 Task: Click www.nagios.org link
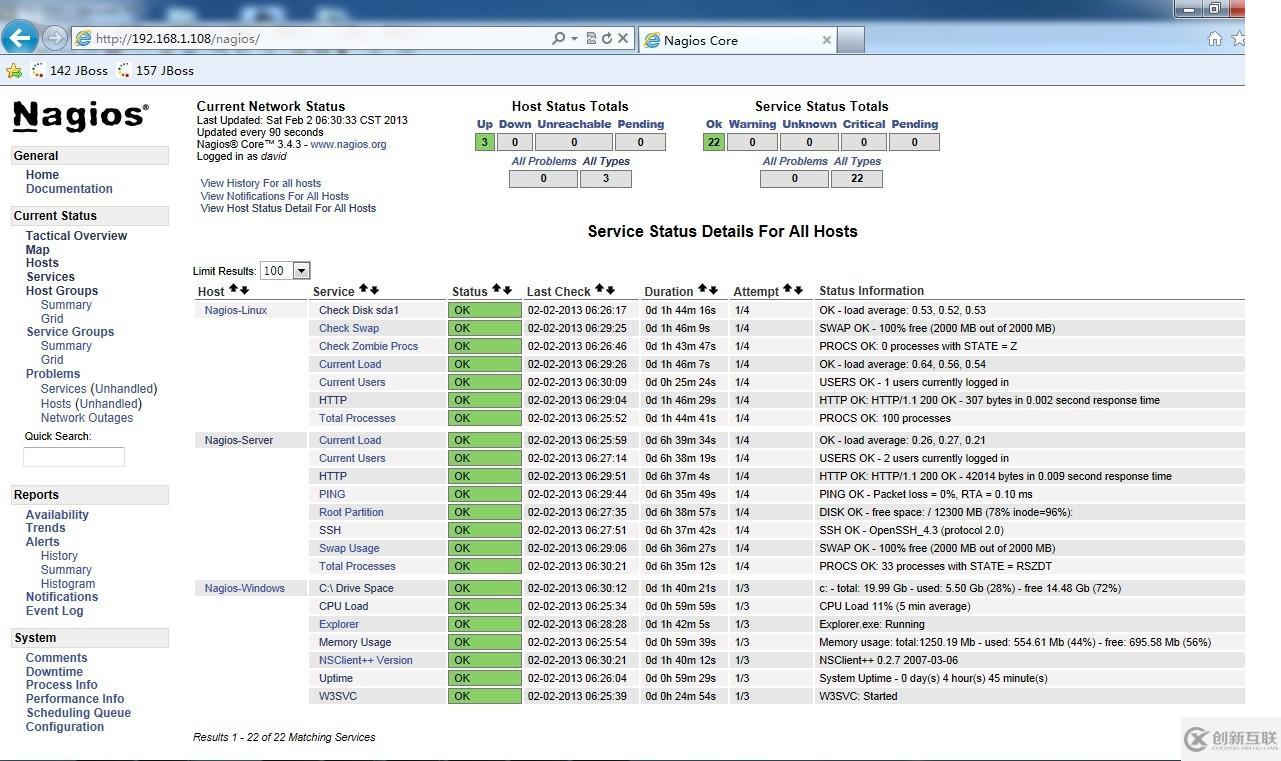tap(348, 144)
